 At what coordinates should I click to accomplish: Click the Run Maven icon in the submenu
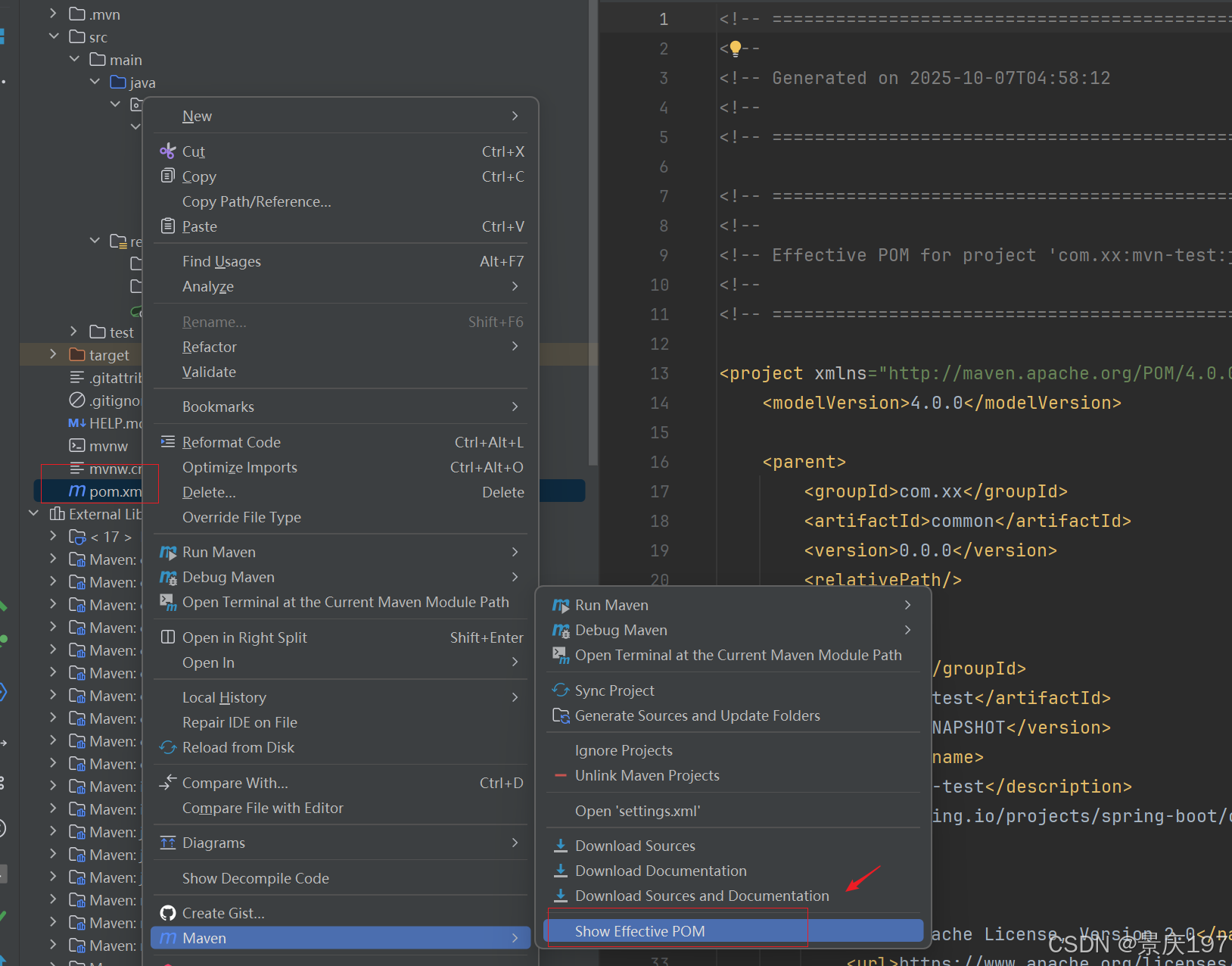(x=561, y=605)
